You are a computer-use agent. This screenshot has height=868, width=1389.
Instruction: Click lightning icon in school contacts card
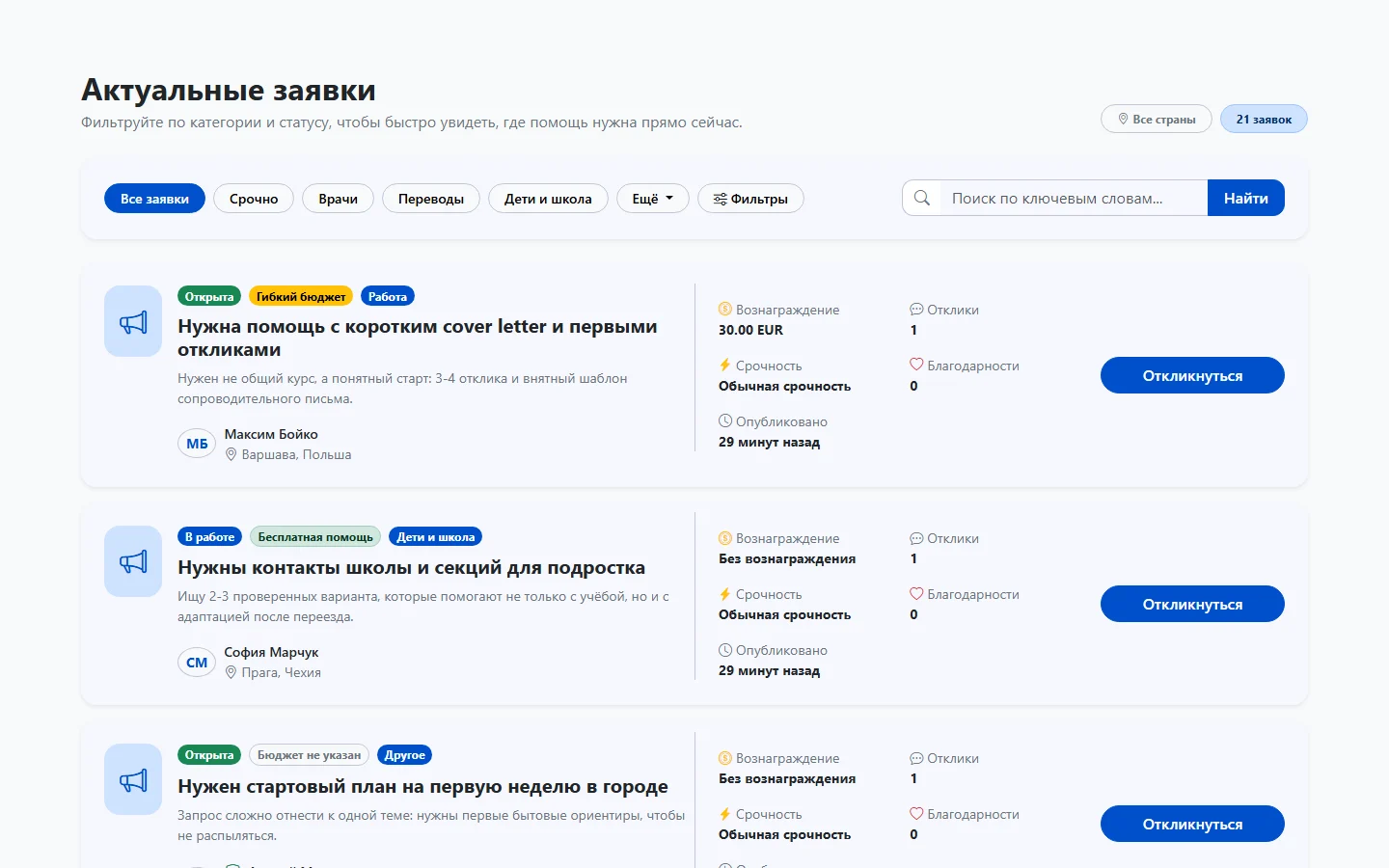pyautogui.click(x=725, y=594)
